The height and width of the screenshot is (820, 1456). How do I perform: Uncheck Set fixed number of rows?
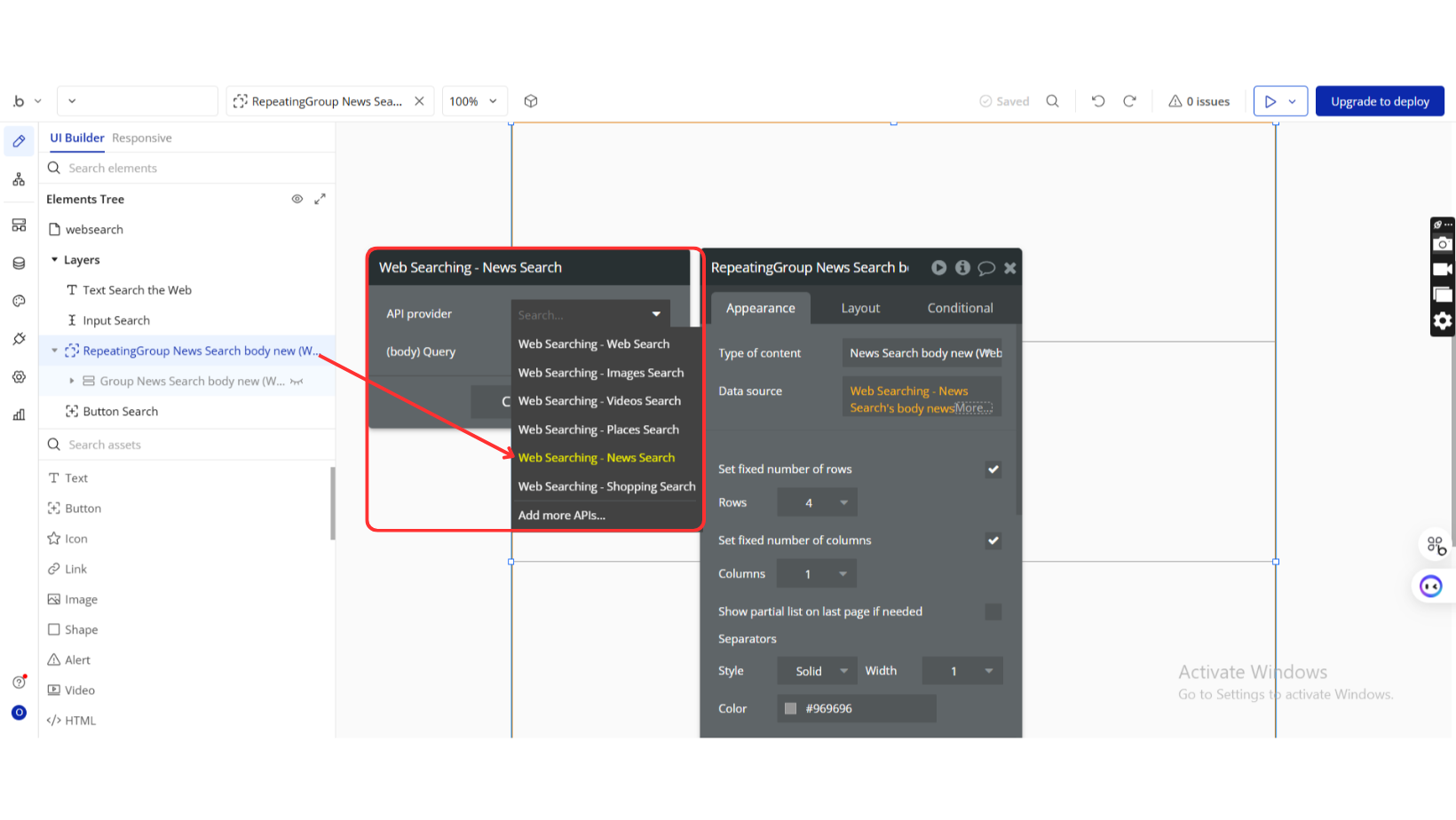pos(993,469)
